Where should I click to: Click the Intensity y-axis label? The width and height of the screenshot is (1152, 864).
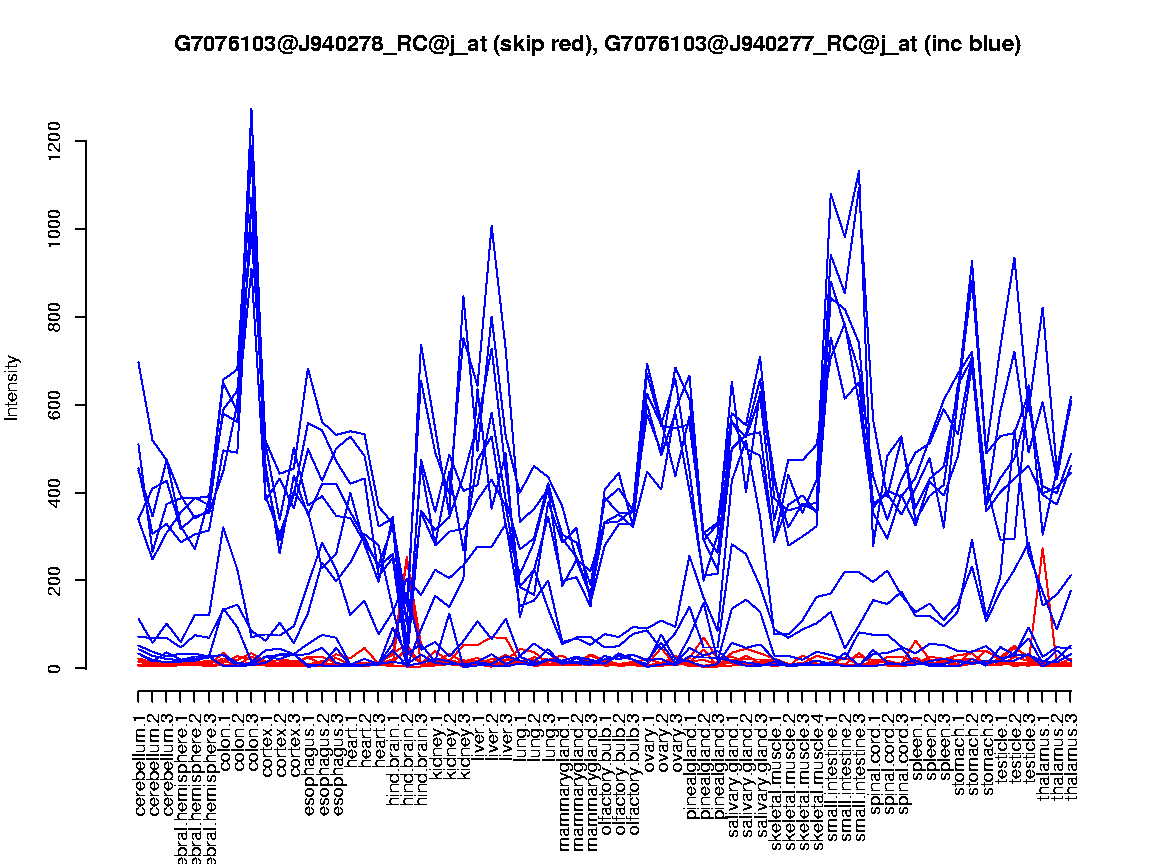(x=13, y=387)
